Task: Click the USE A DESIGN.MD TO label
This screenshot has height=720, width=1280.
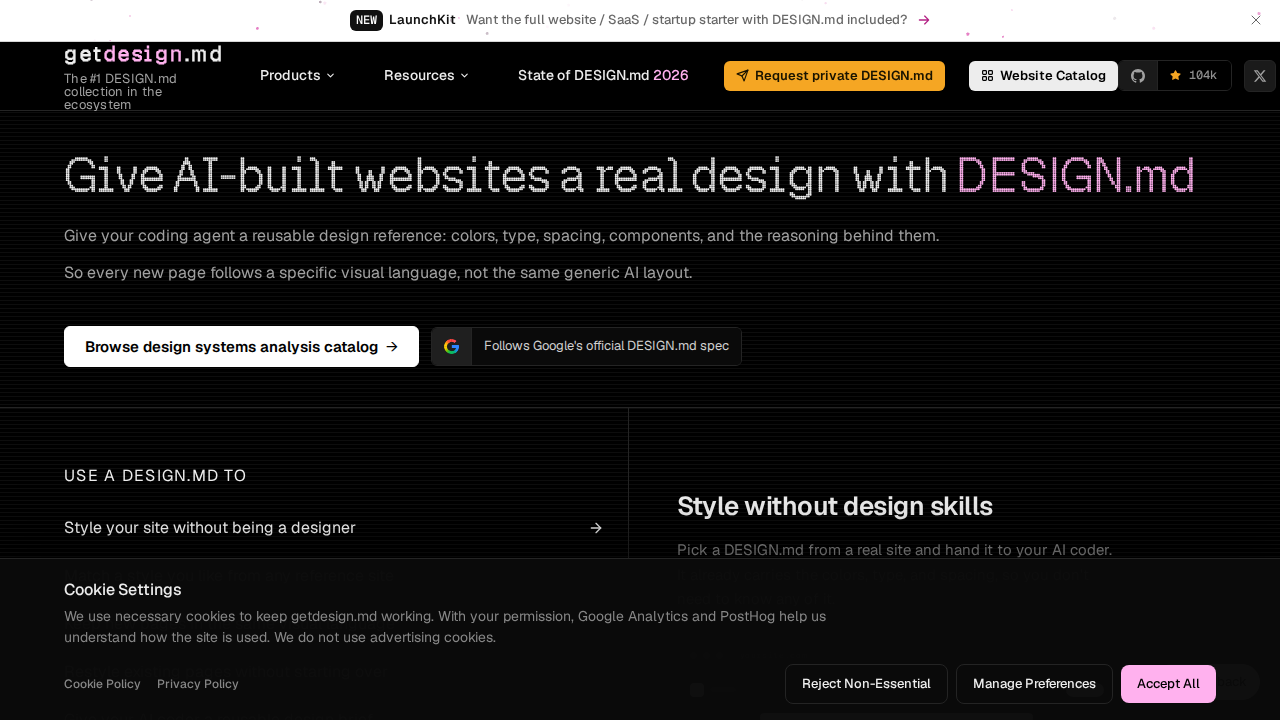Action: 155,476
